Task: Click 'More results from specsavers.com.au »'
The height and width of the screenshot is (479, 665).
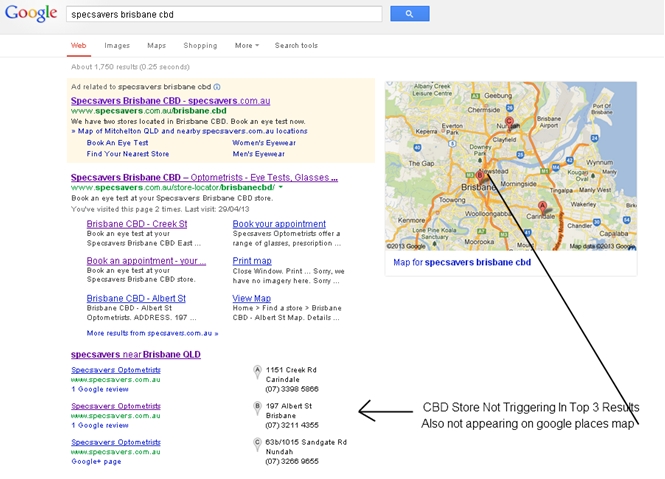Action: (x=152, y=333)
